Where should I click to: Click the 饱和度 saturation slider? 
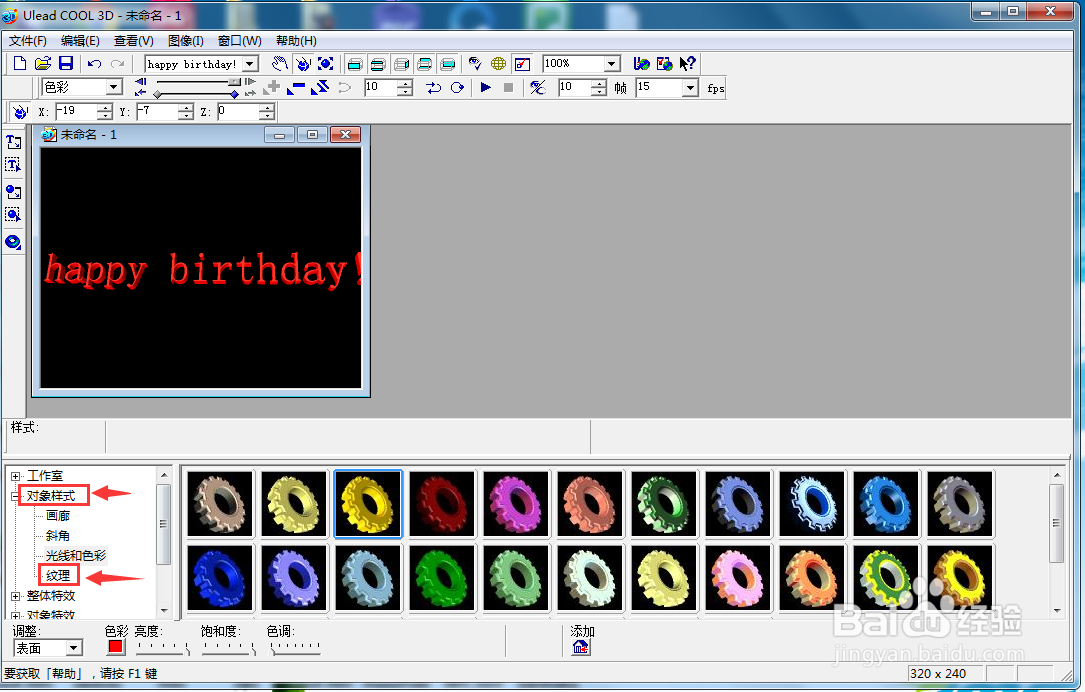point(229,648)
